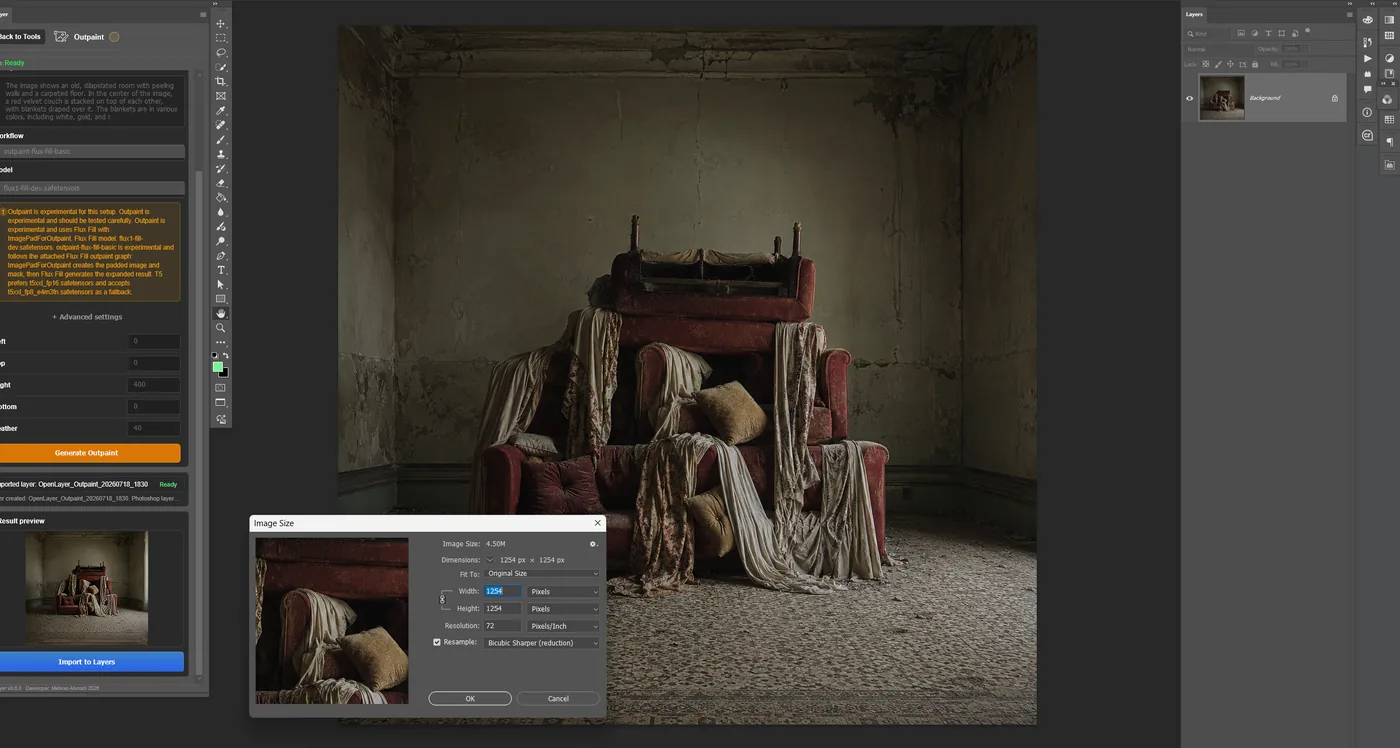Select the Eyedropper tool
Image resolution: width=1400 pixels, height=748 pixels.
click(x=221, y=110)
